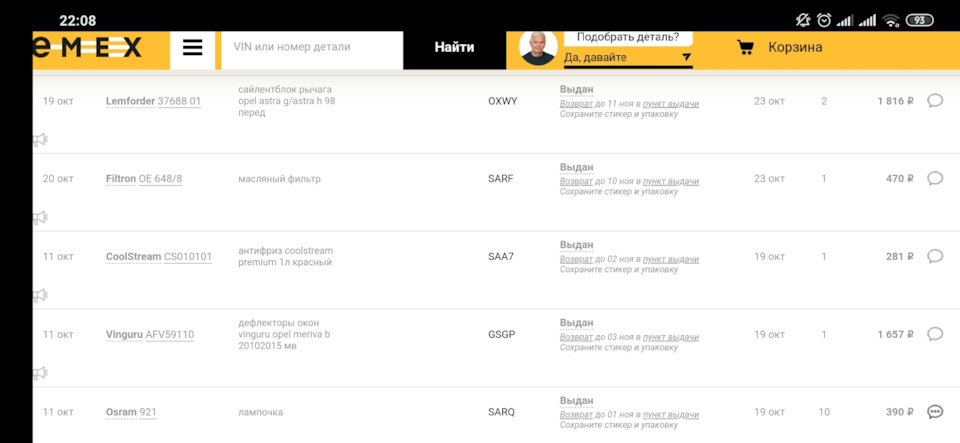Focus the VIN or part number field
Screen dimensions: 960x443
click(x=312, y=48)
